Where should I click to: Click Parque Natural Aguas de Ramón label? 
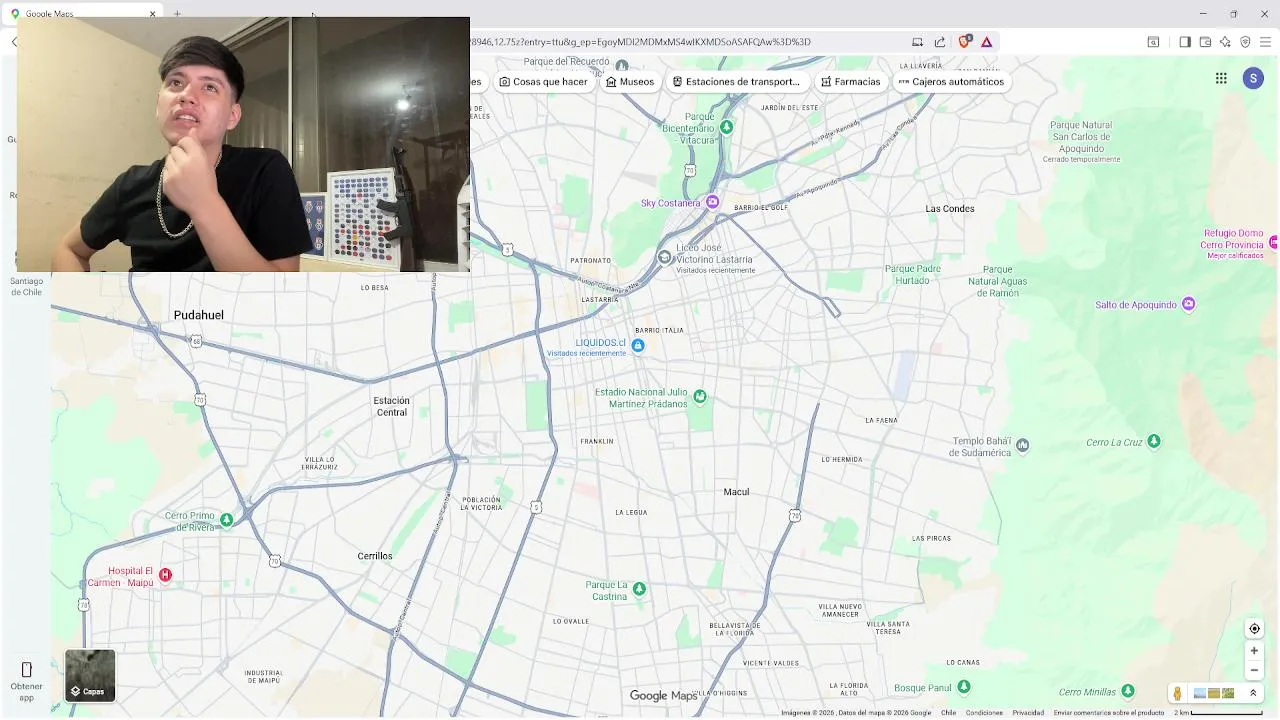(x=998, y=281)
